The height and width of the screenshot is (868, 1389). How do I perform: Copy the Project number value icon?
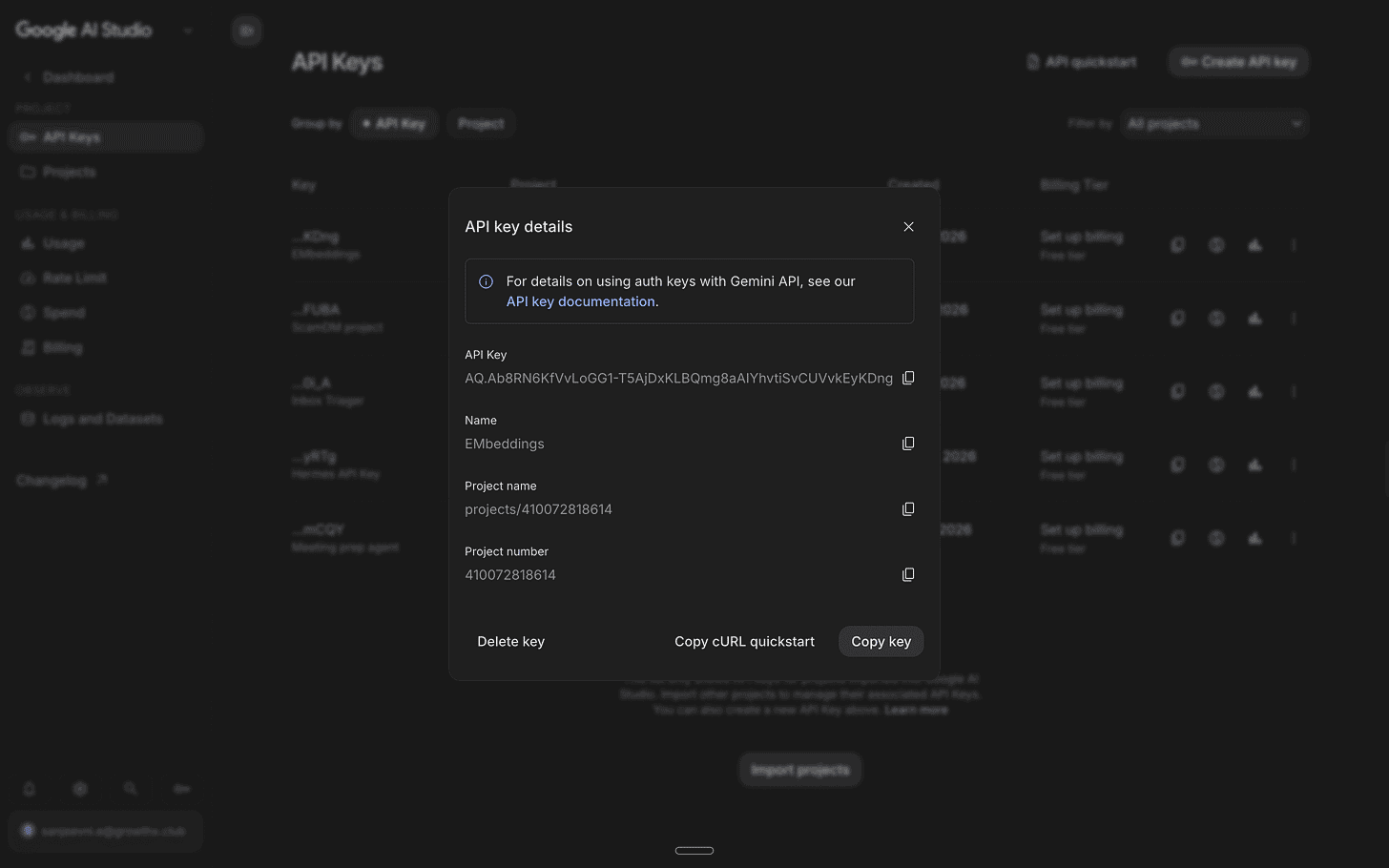[908, 574]
